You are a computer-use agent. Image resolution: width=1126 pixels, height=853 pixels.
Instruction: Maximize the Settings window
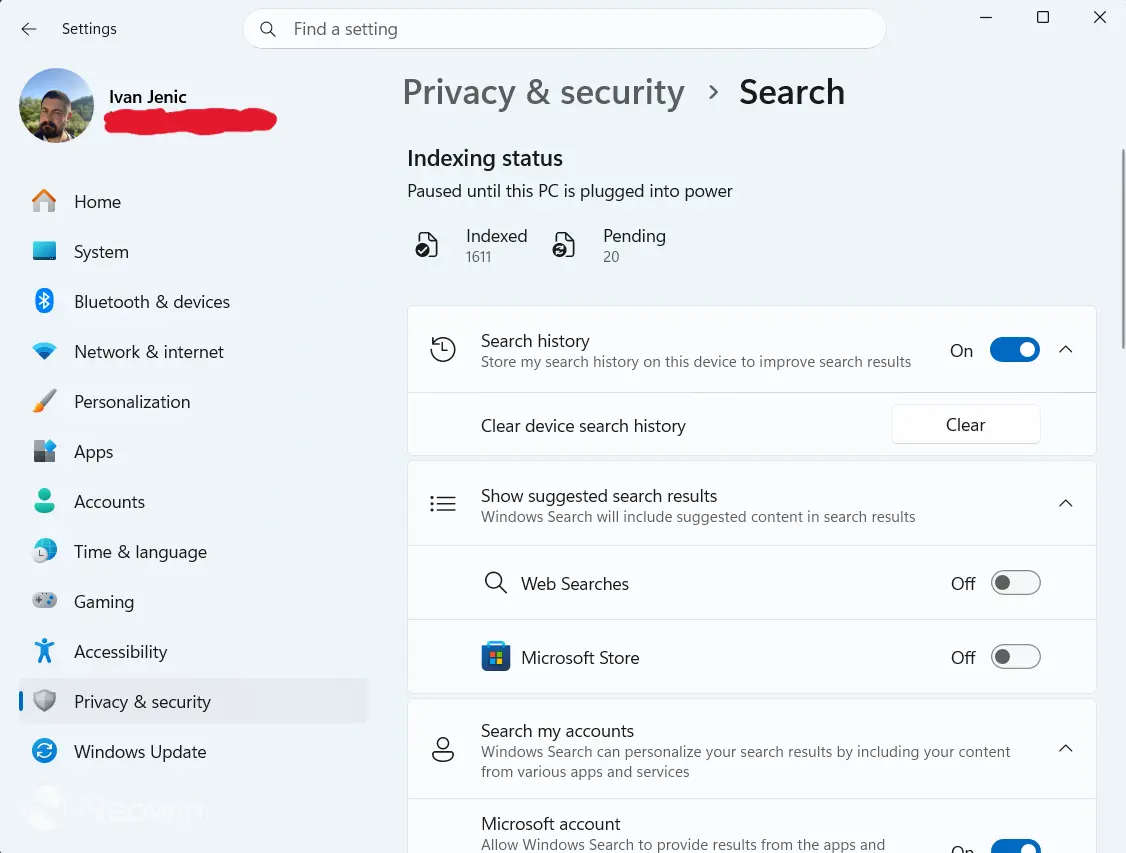click(1043, 17)
